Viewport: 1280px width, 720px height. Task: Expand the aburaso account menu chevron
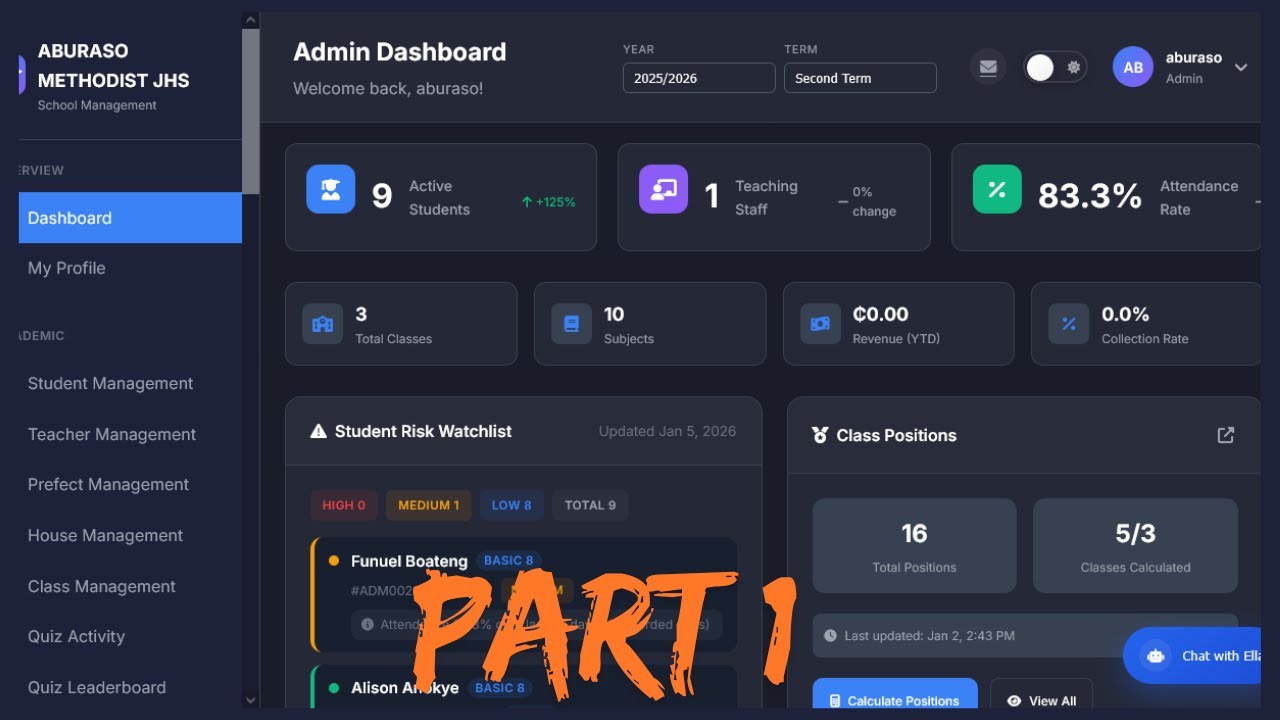pyautogui.click(x=1241, y=67)
